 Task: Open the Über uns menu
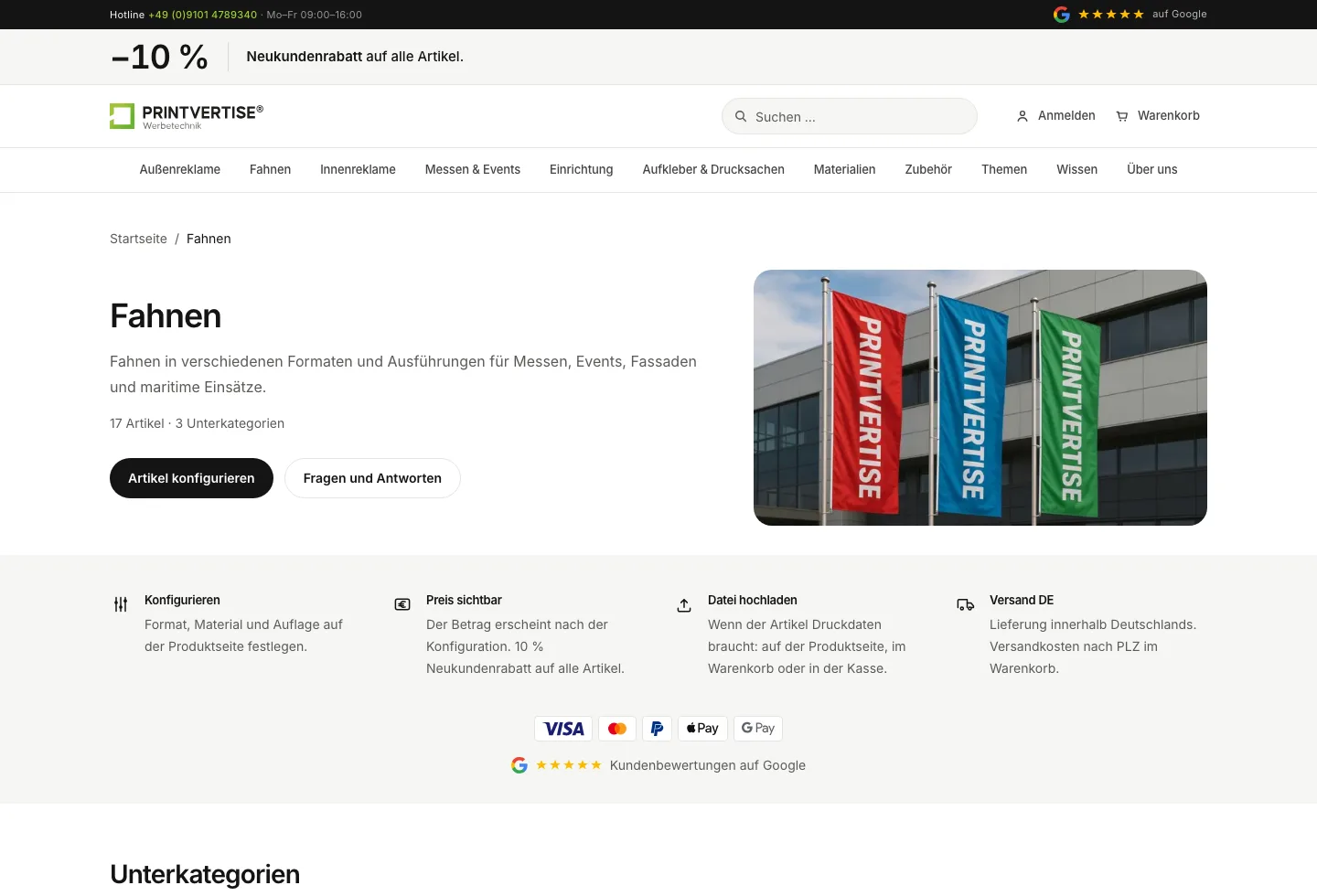pyautogui.click(x=1152, y=170)
